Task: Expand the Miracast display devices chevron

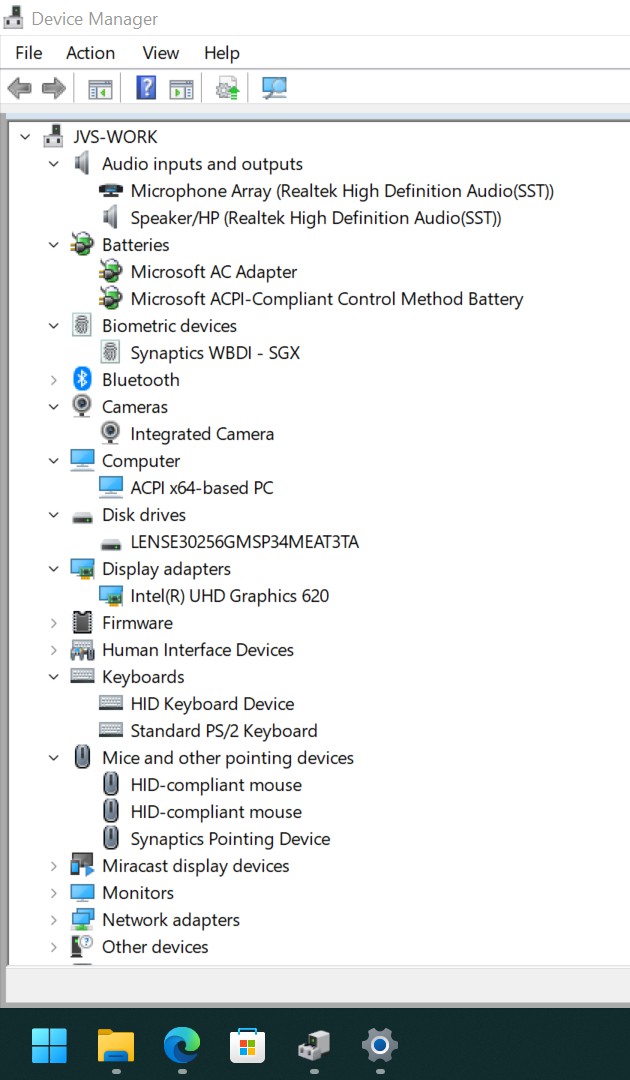Action: tap(54, 866)
